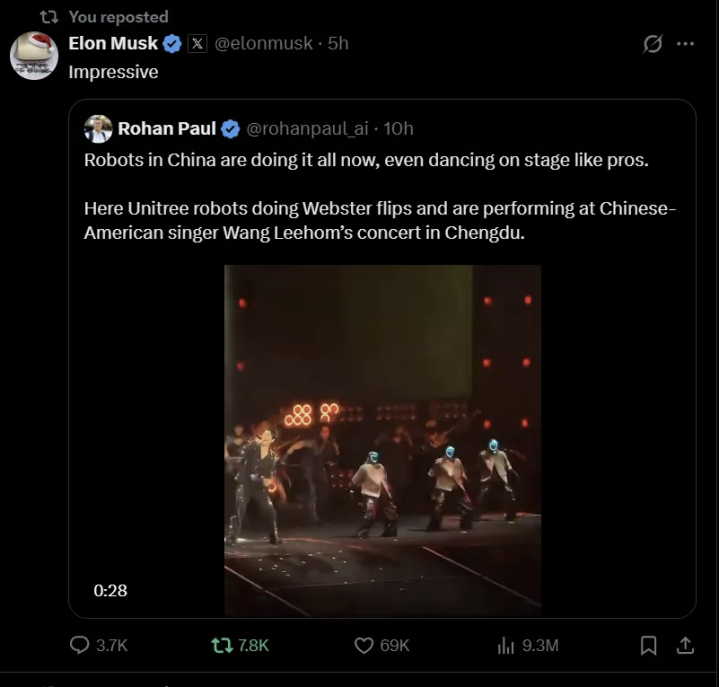View post analytics showing 9.3M views
The height and width of the screenshot is (687, 719).
pyautogui.click(x=506, y=645)
